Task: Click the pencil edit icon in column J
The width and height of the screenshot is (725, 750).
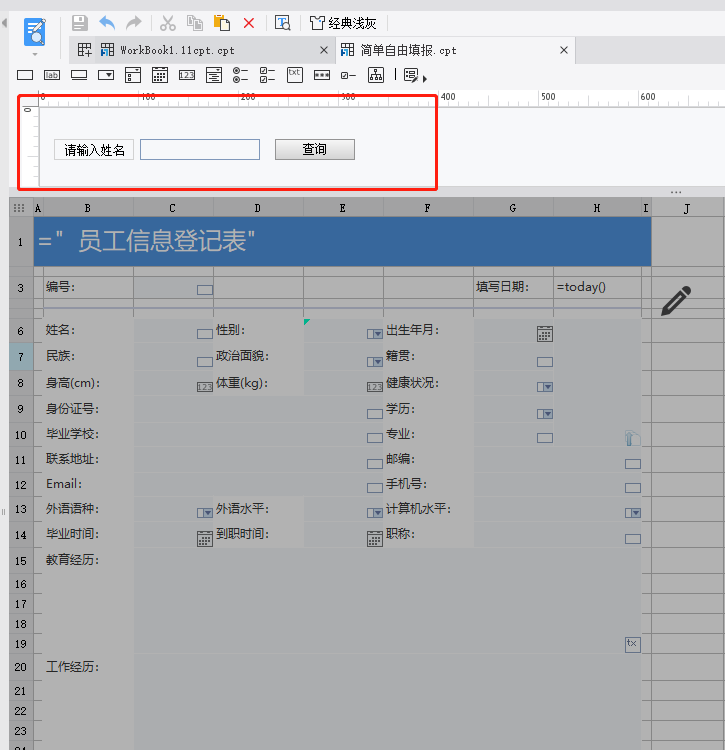Action: pos(676,301)
